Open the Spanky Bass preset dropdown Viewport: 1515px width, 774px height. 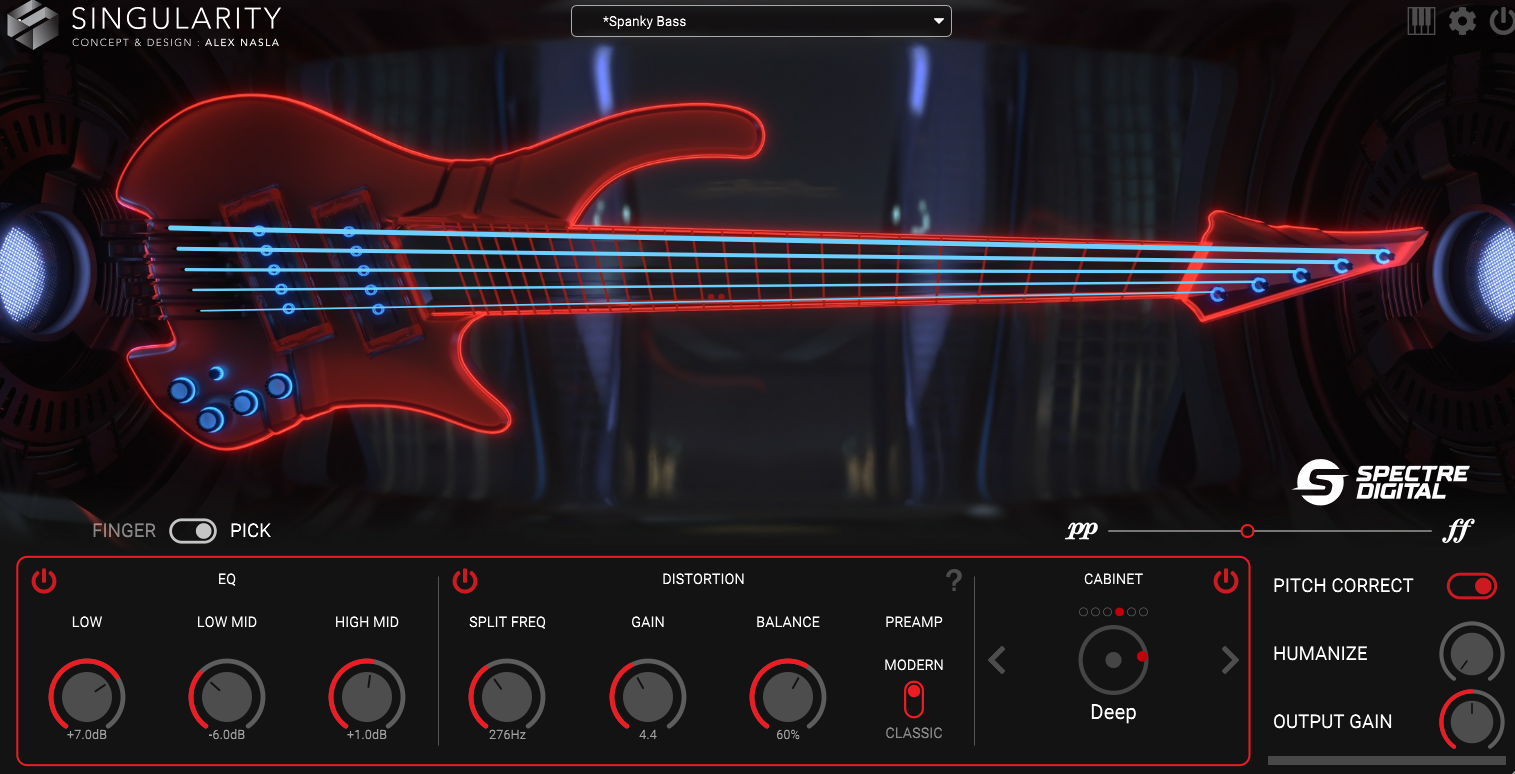pos(761,21)
